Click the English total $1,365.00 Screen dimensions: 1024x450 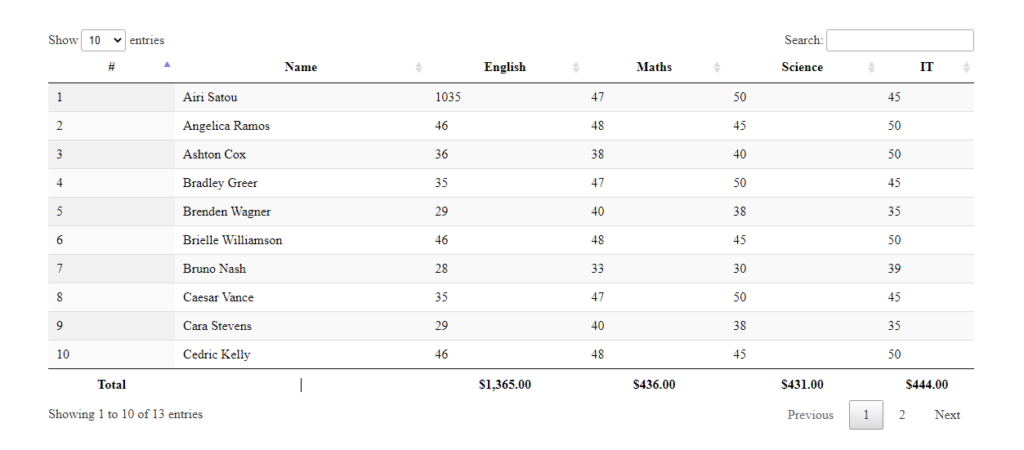[505, 385]
